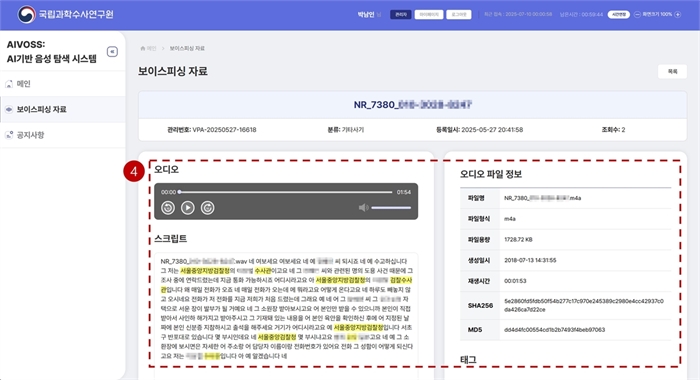Click the NR_7380 record title

[412, 105]
